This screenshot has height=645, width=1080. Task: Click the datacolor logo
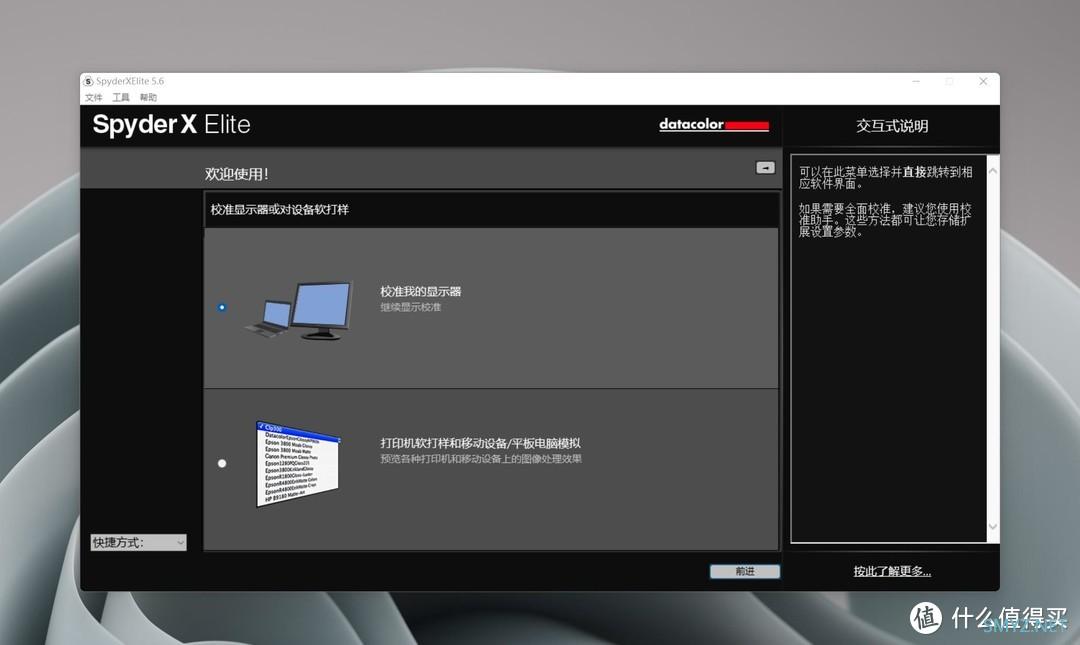714,125
